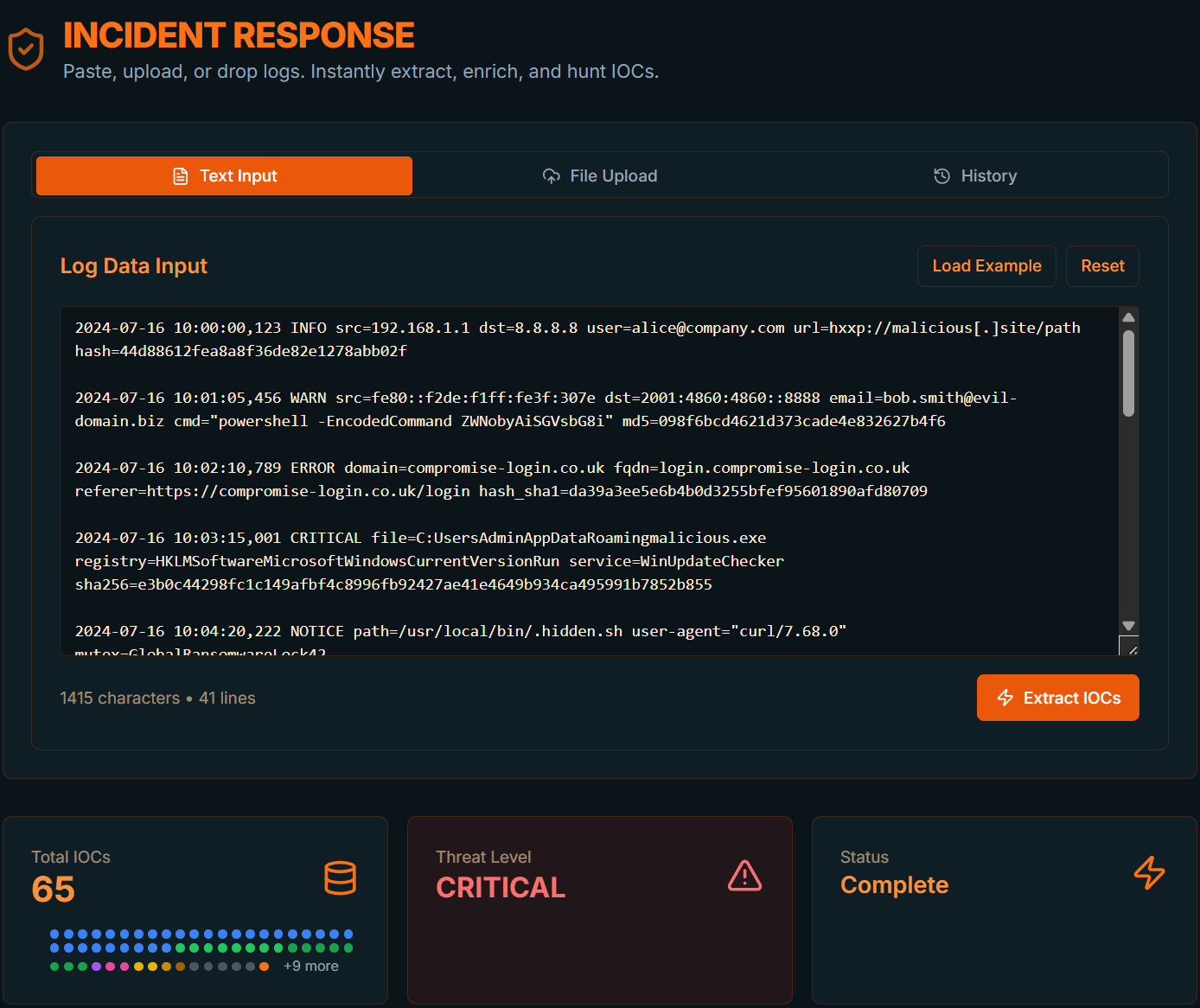Screen dimensions: 1200x1008
Task: Click inside the log data text area
Action: coord(590,481)
